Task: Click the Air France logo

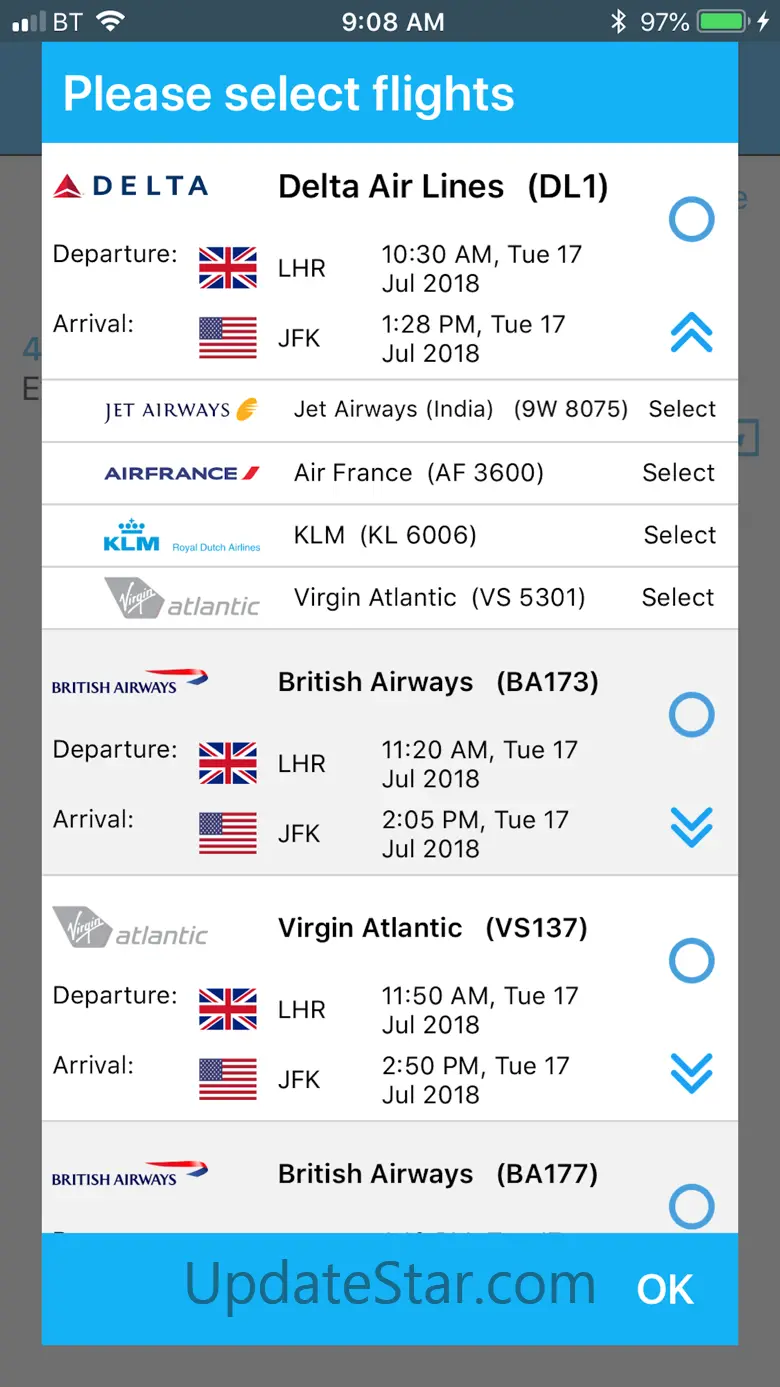Action: pyautogui.click(x=182, y=473)
